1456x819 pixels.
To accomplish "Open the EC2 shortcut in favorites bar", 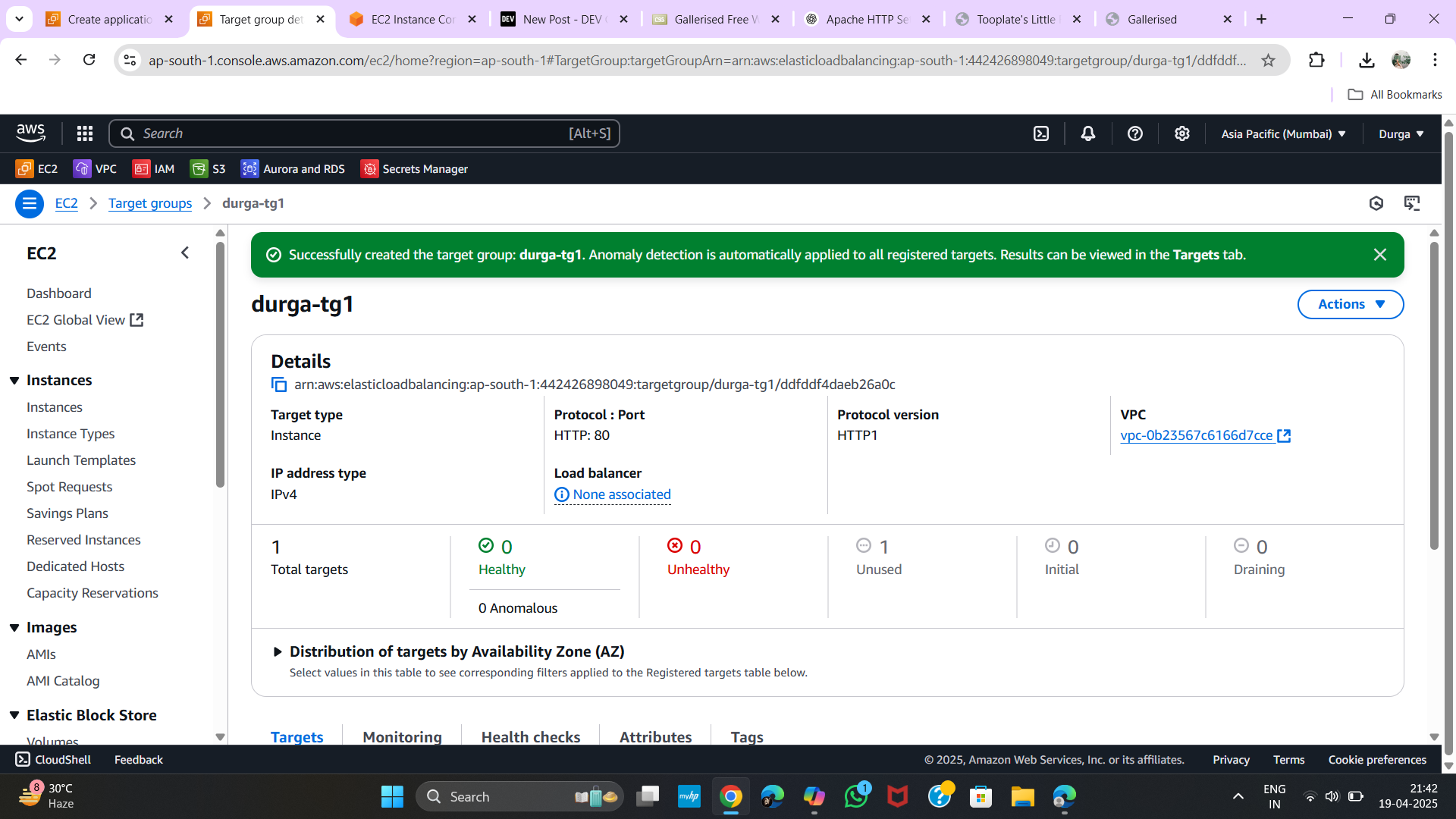I will tap(37, 168).
